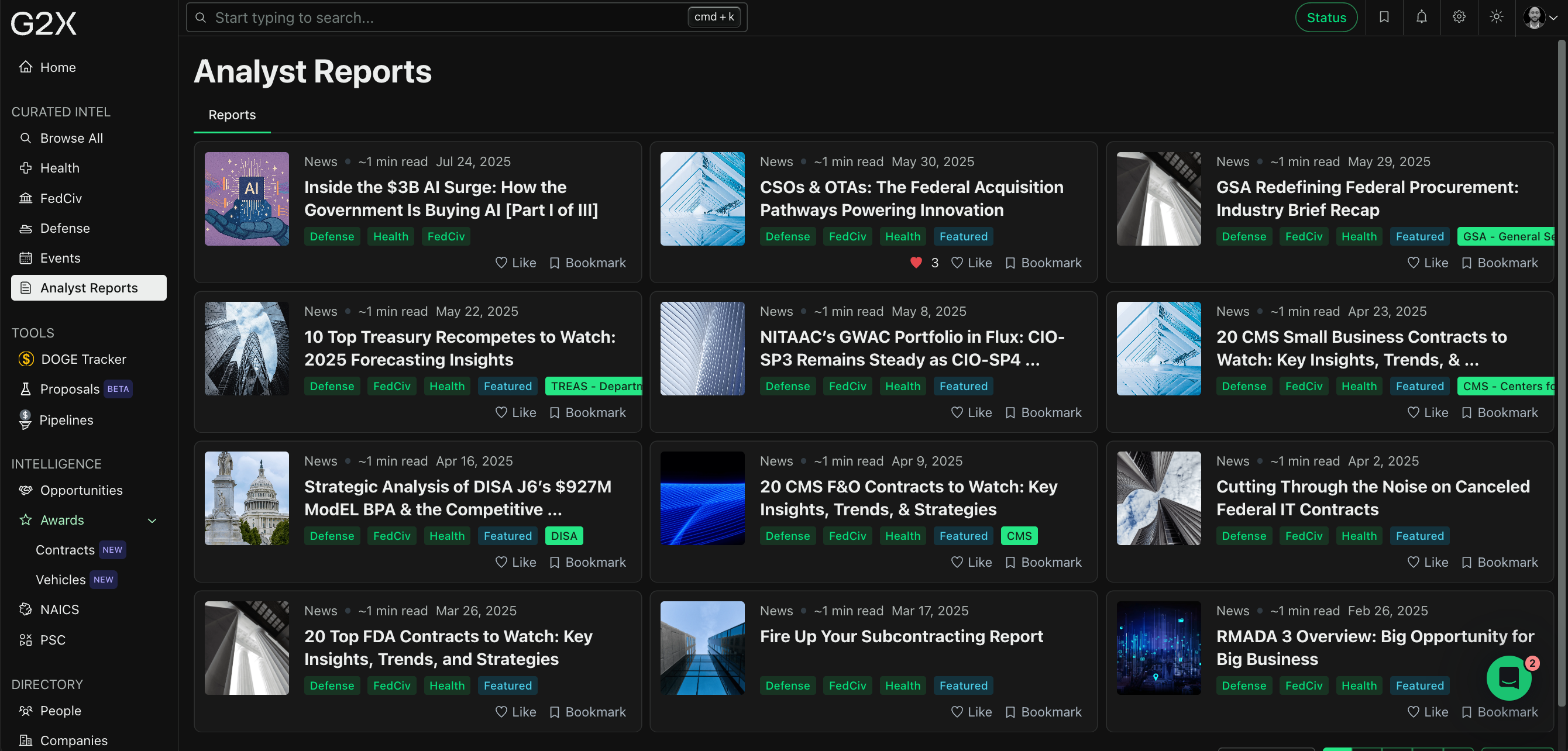Click Health tag on $3B AI Surge card

(390, 237)
